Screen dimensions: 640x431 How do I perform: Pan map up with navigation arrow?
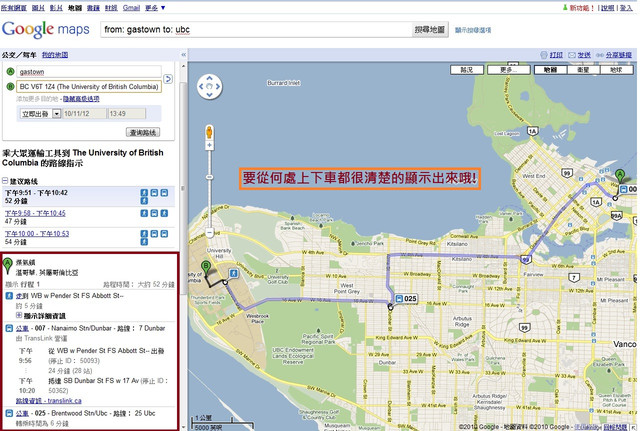pyautogui.click(x=209, y=78)
